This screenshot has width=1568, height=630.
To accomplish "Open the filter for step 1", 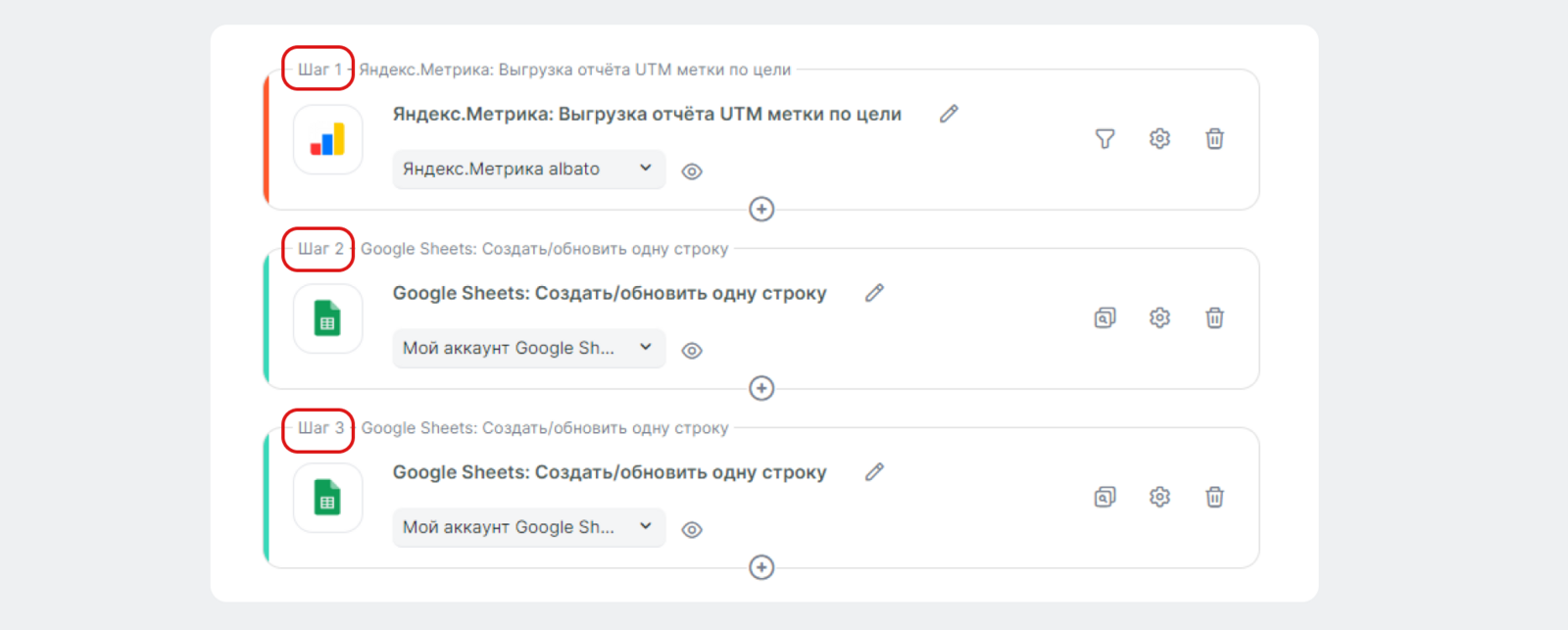I will tap(1104, 139).
